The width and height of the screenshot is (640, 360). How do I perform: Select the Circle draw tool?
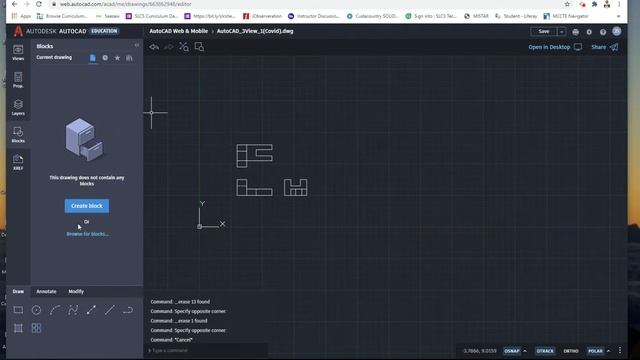(x=36, y=310)
